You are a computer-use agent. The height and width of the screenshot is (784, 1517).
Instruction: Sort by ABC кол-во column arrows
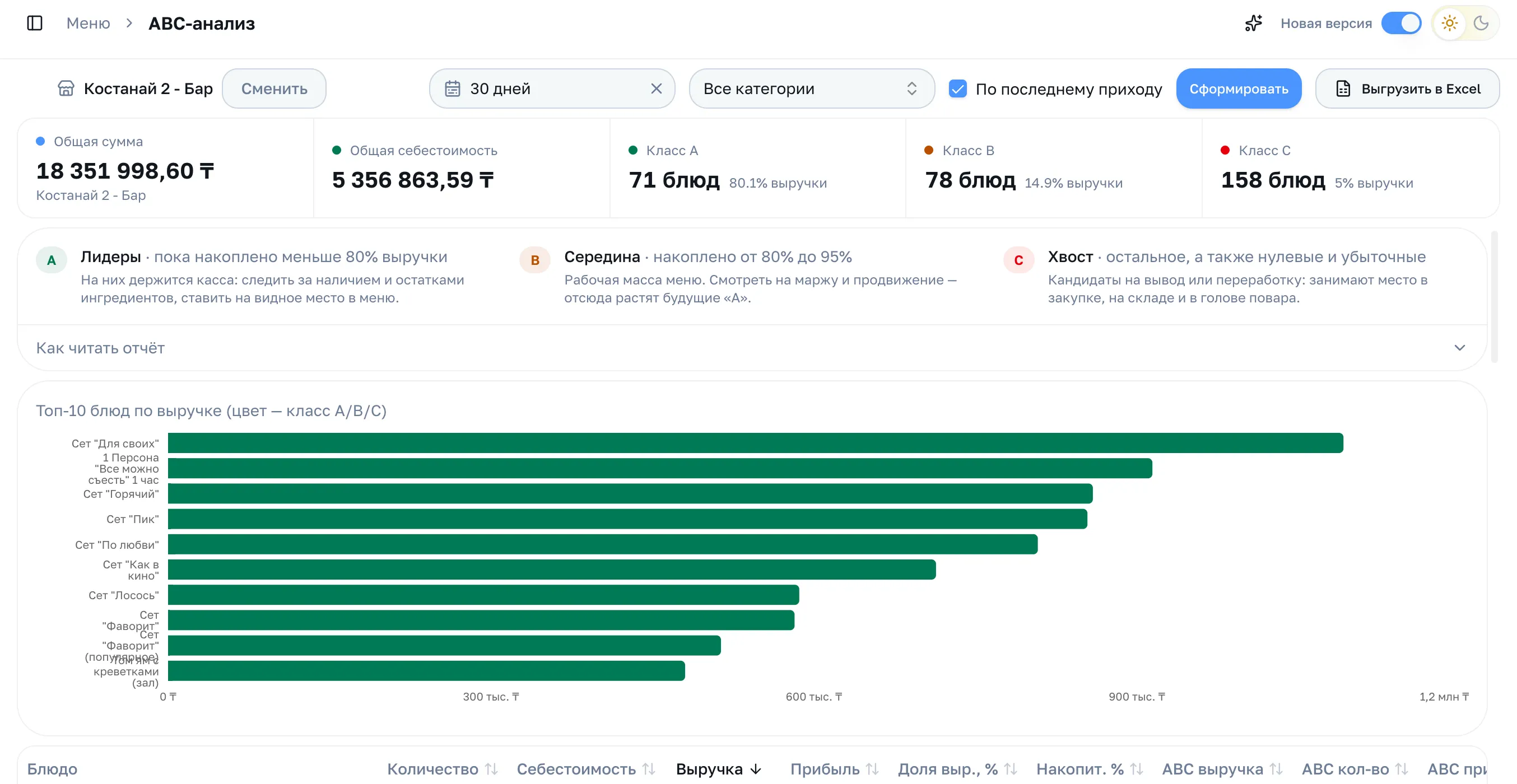1402,769
